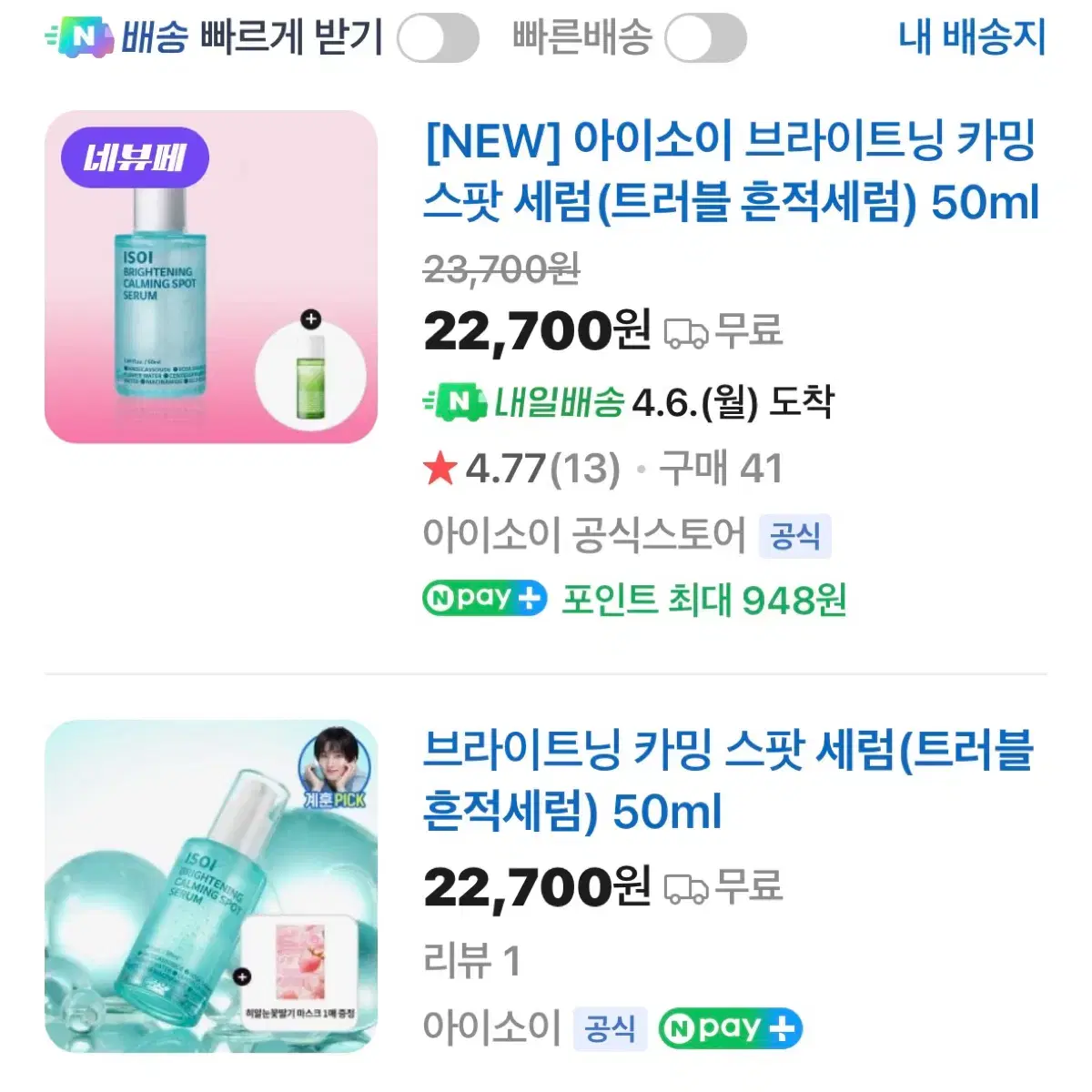Click the 내일배송 N delivery icon
Viewport: 1092px width, 1092px height.
point(455,401)
